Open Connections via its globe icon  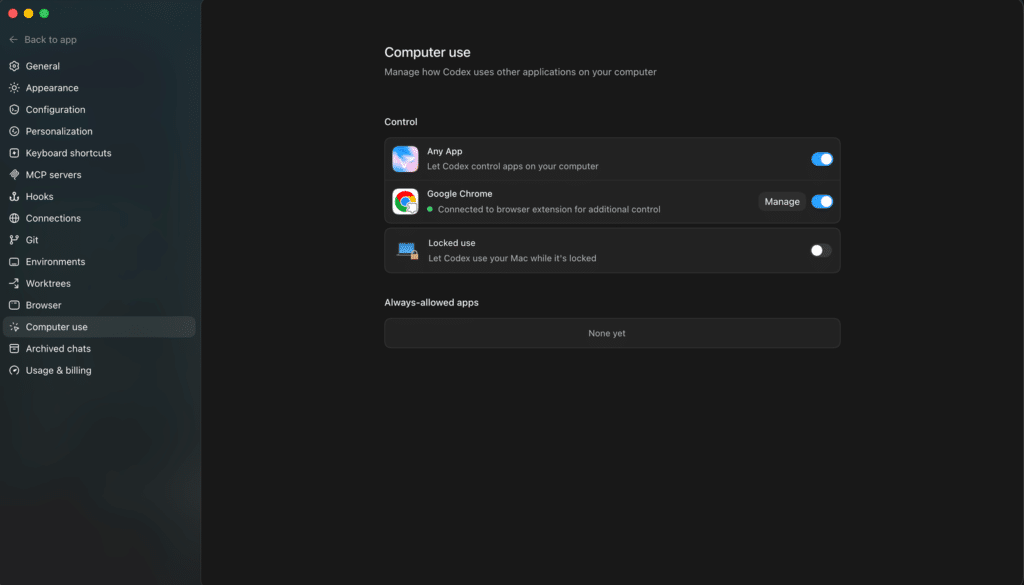[14, 218]
